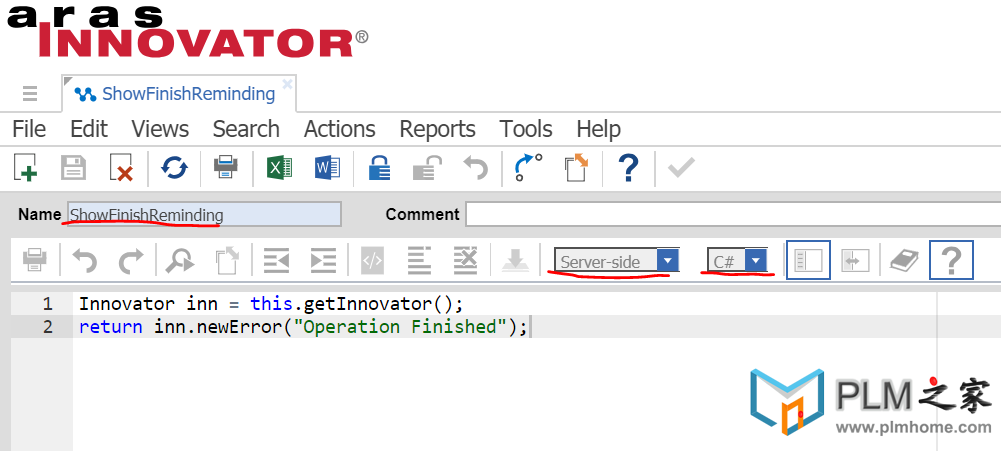The image size is (1001, 451).
Task: Click the Uncomment lines icon
Action: (x=466, y=260)
